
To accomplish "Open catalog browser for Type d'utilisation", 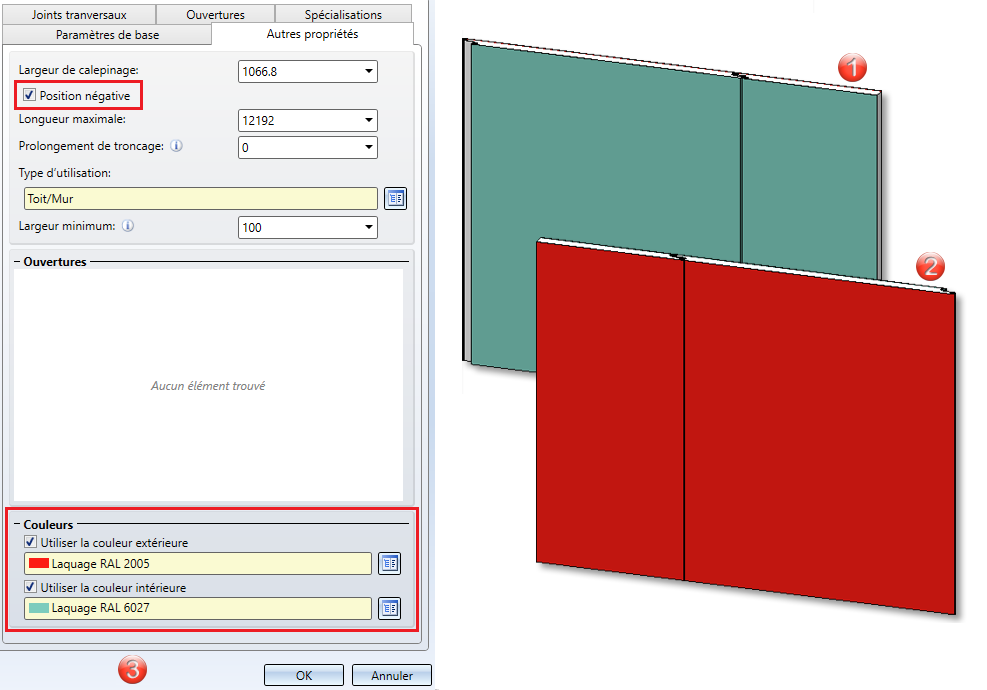I will [x=395, y=198].
